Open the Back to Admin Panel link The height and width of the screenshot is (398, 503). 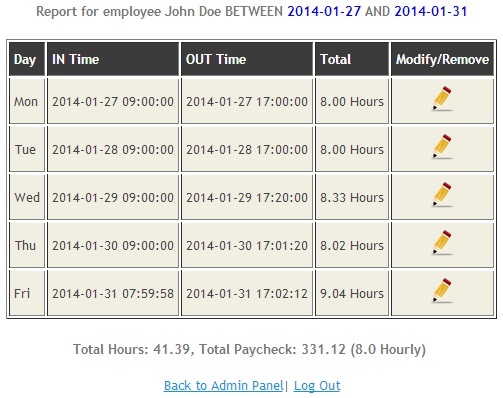tap(224, 386)
